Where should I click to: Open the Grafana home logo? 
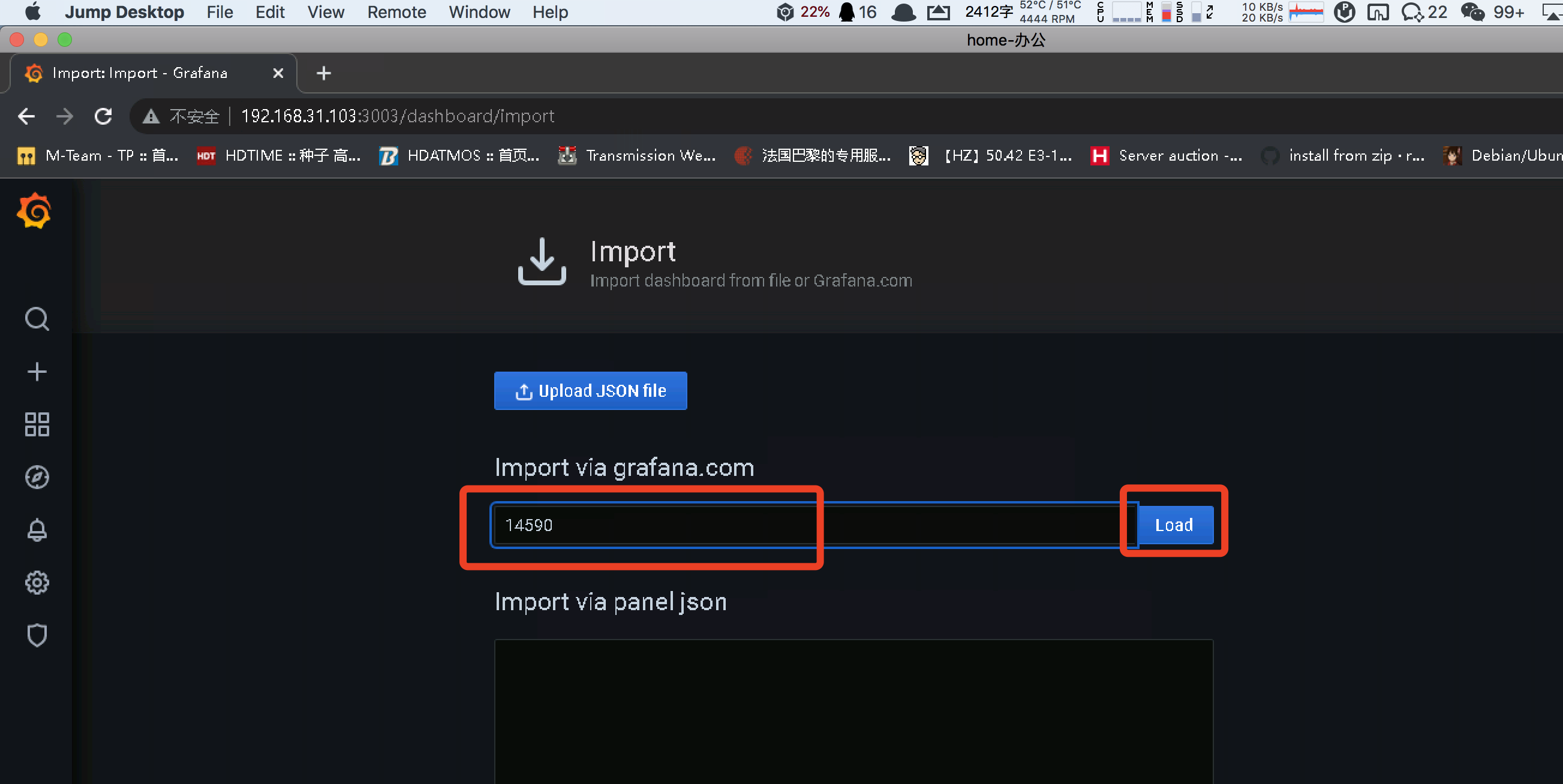(35, 210)
